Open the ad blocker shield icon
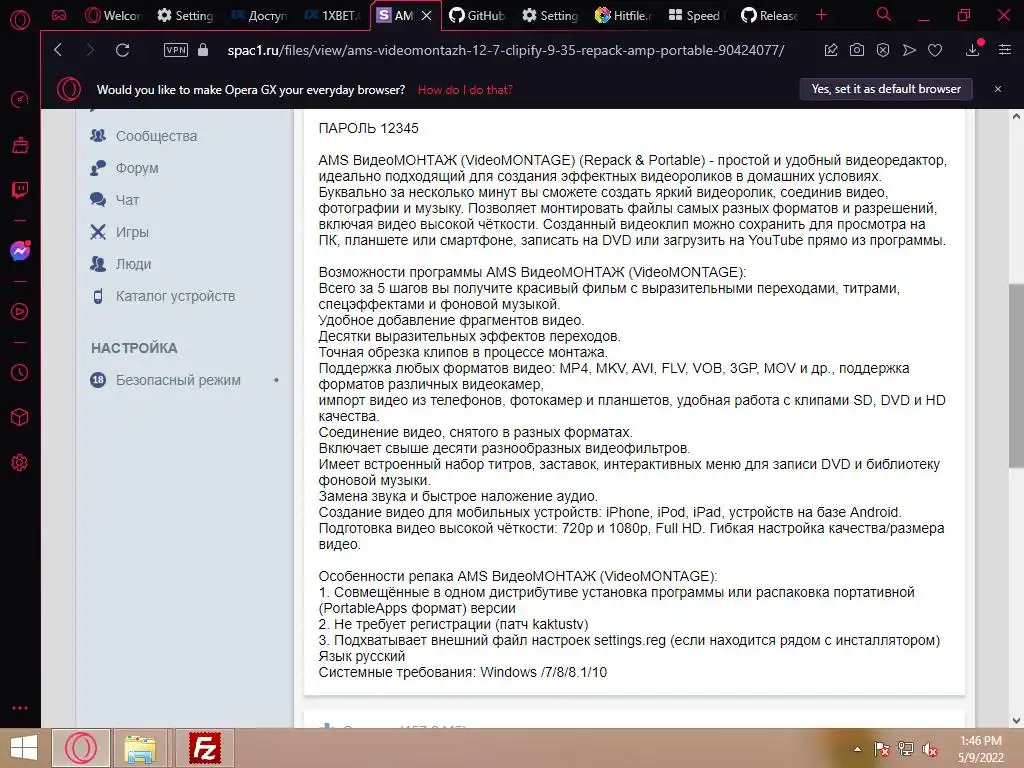 (883, 50)
